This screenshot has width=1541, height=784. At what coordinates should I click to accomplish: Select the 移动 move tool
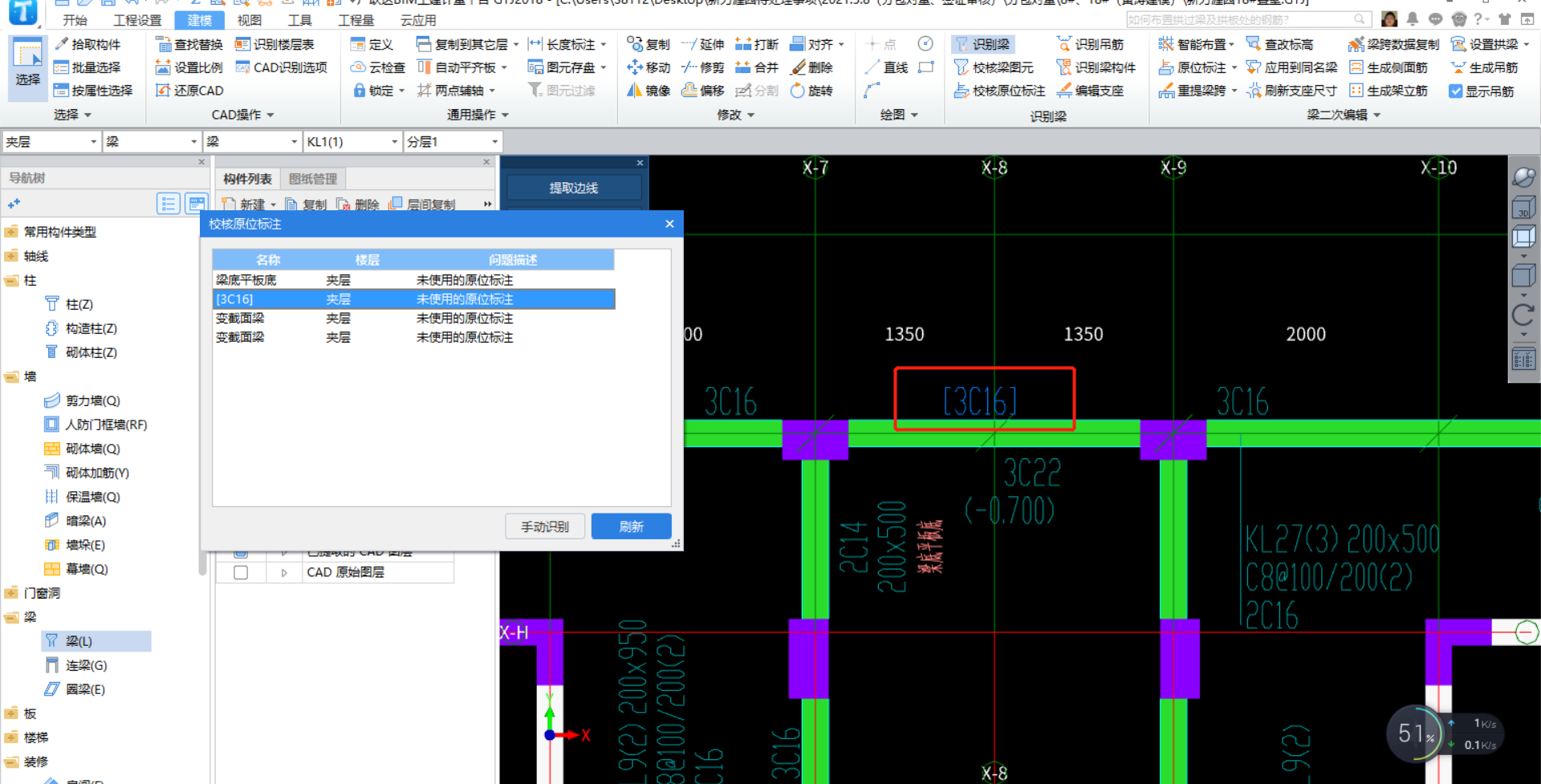pos(648,67)
